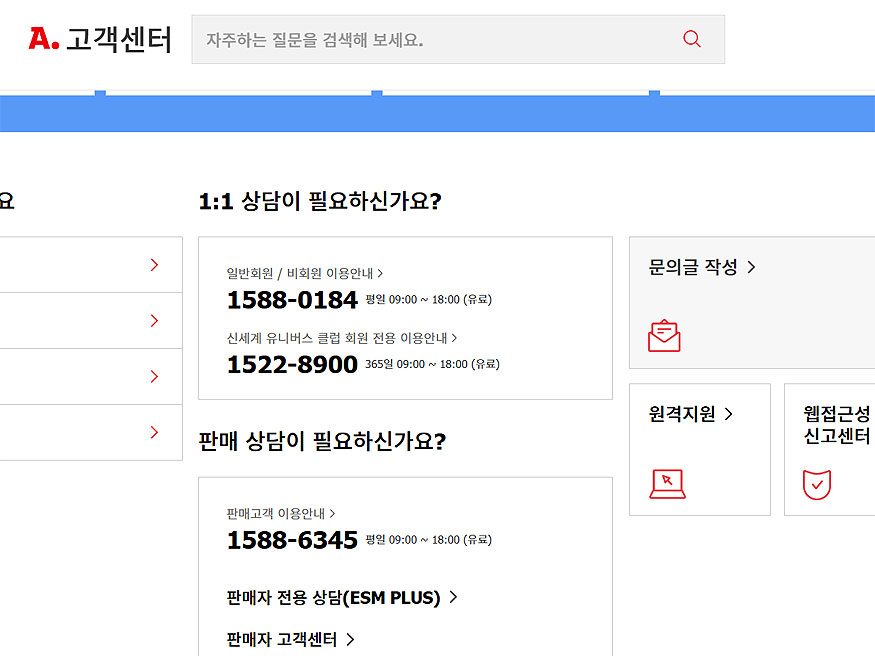Go to 판매자 고객센터
The width and height of the screenshot is (875, 656).
(291, 639)
